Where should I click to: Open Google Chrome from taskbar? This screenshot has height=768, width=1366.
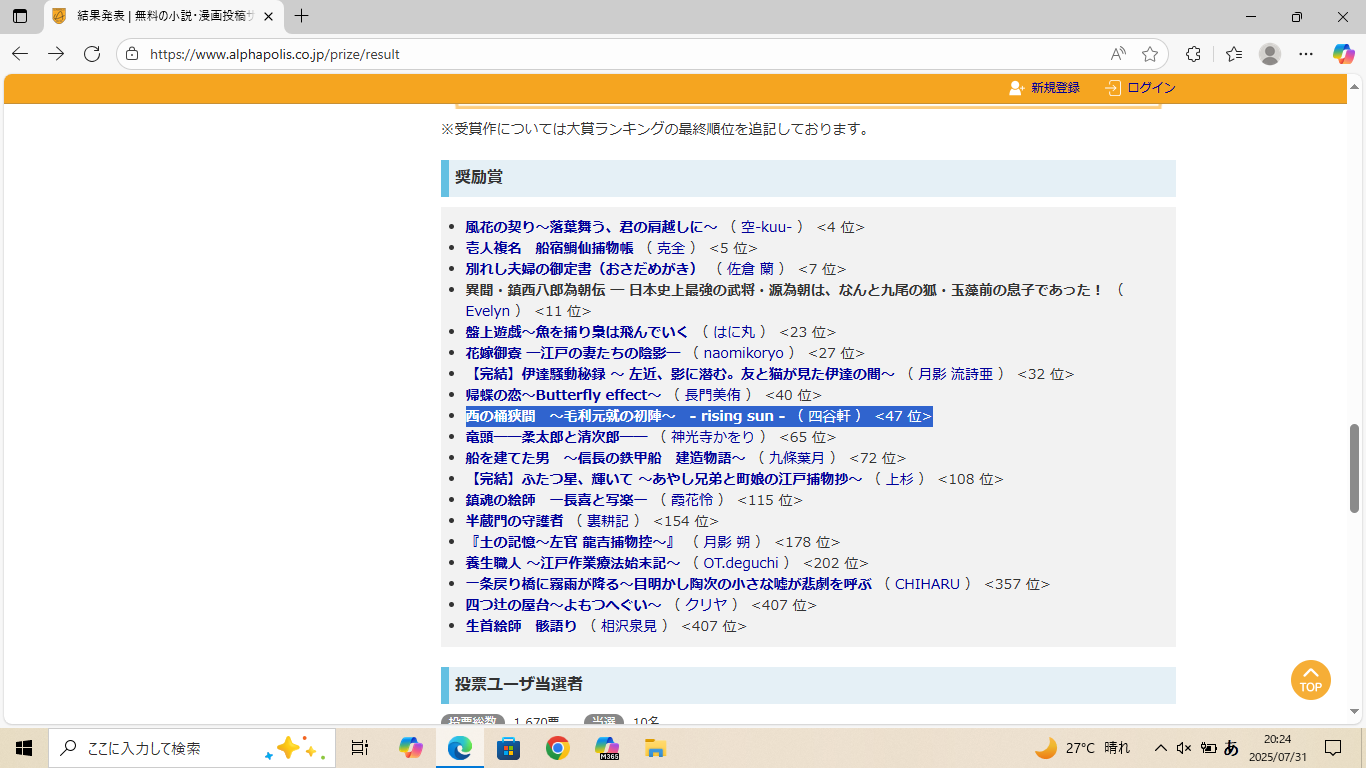558,748
